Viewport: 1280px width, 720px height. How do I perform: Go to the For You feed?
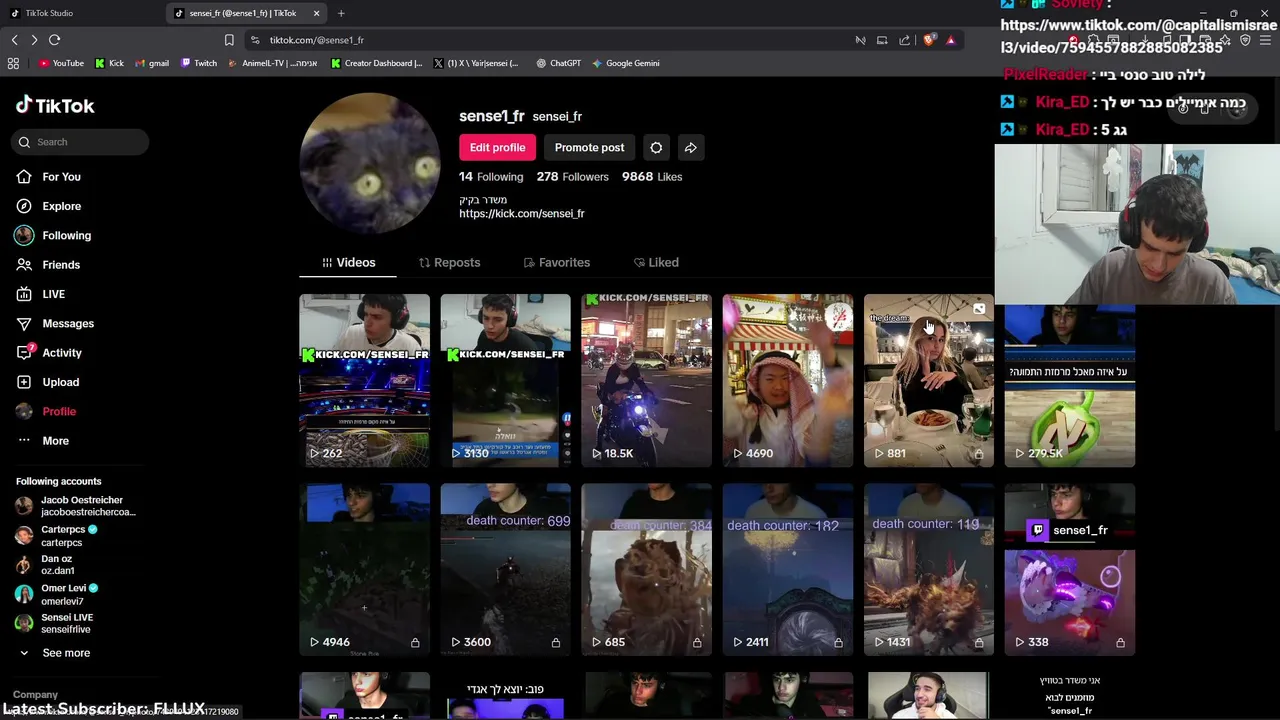pos(61,177)
